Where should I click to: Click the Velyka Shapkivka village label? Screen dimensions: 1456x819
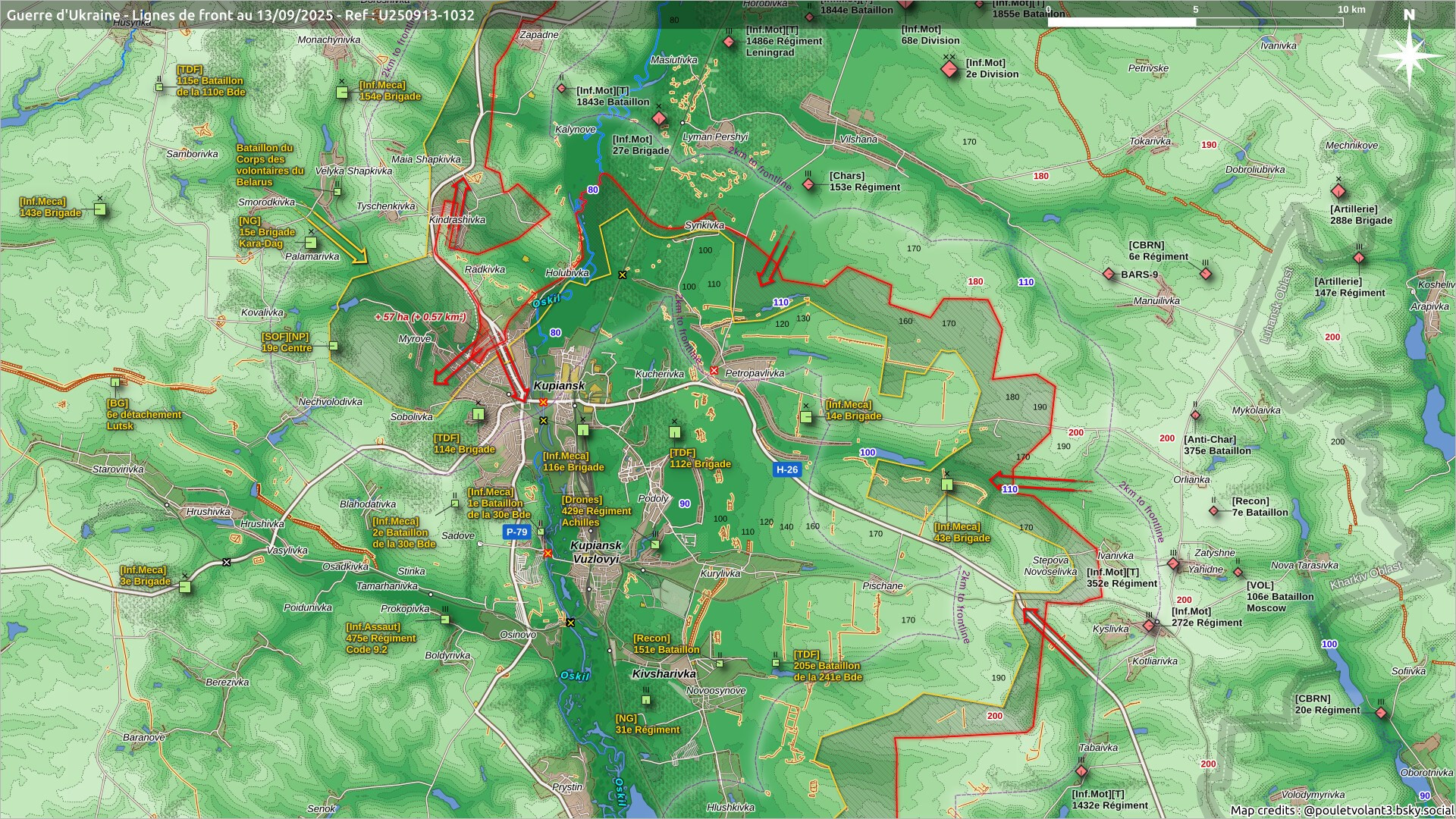(353, 171)
